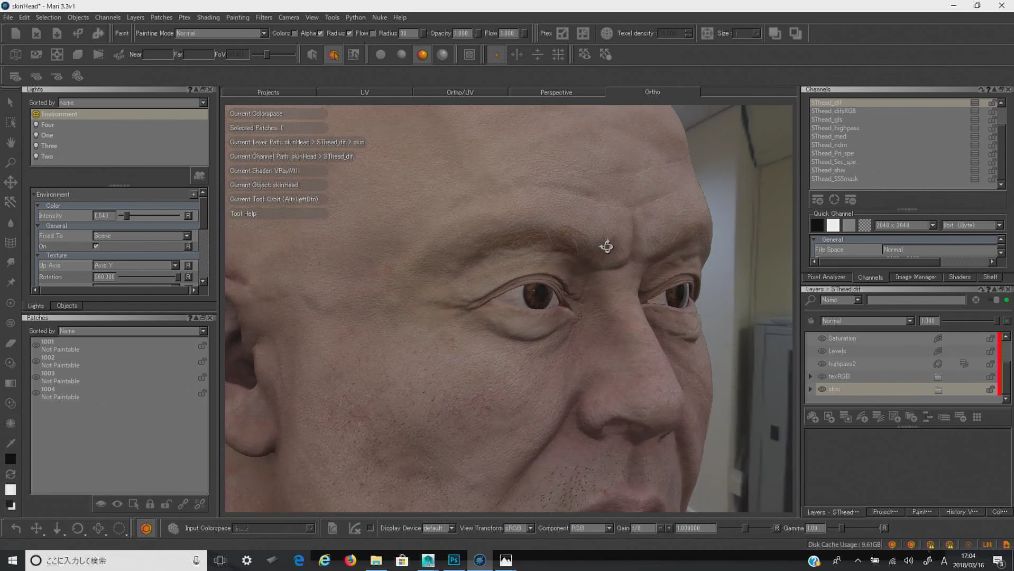Click the Environment Intensity slider
Image resolution: width=1014 pixels, height=571 pixels.
[x=149, y=215]
